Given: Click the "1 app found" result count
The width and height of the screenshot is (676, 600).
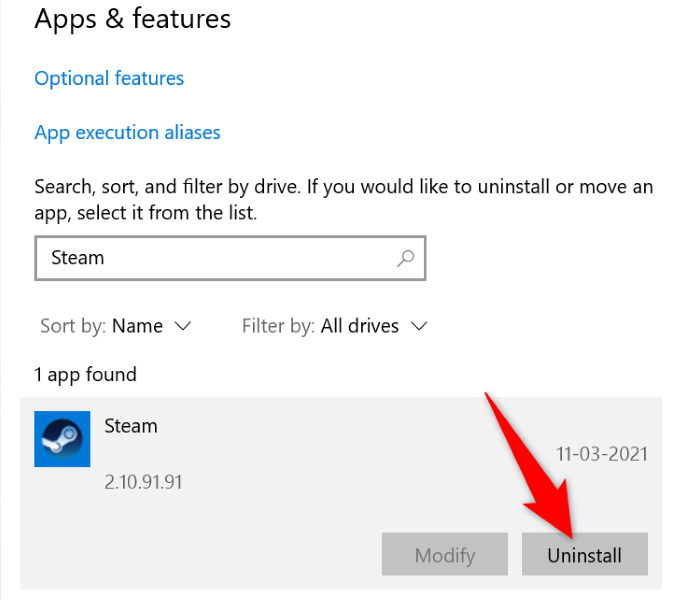Looking at the screenshot, I should tap(85, 375).
